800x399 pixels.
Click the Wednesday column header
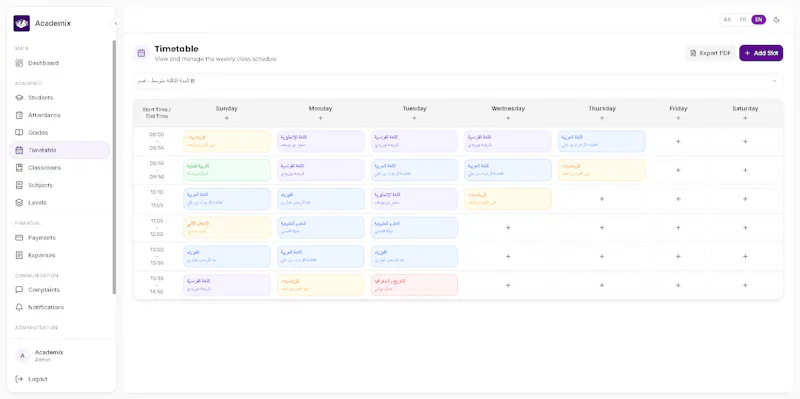[x=508, y=109]
